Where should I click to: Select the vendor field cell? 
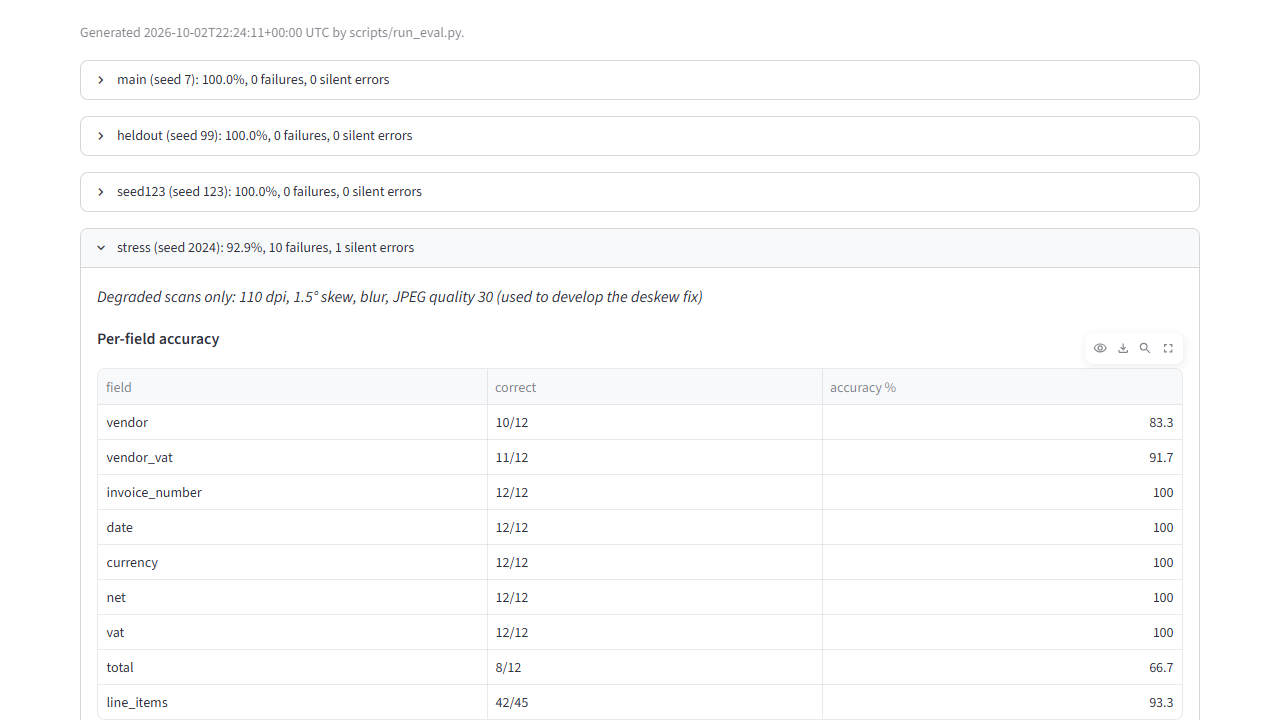[292, 422]
